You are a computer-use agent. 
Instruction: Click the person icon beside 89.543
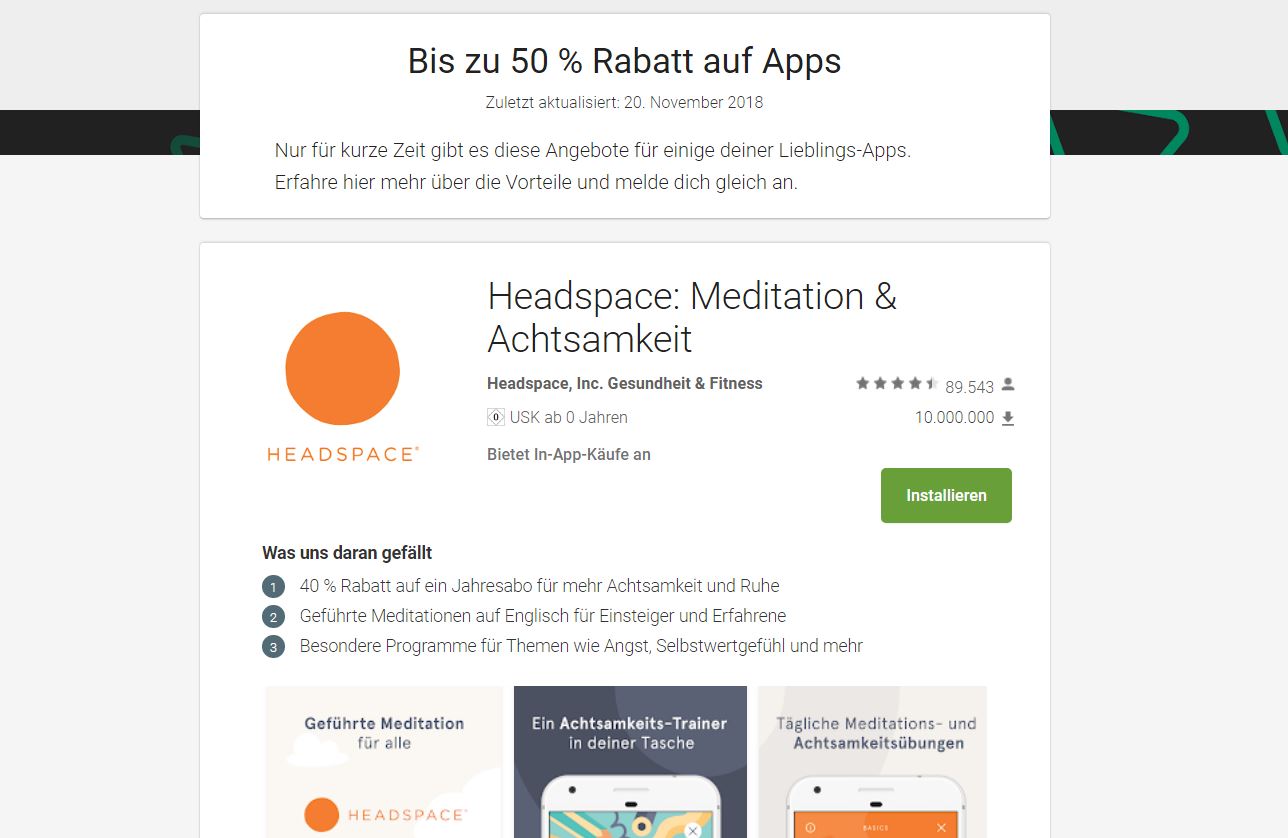(1008, 385)
